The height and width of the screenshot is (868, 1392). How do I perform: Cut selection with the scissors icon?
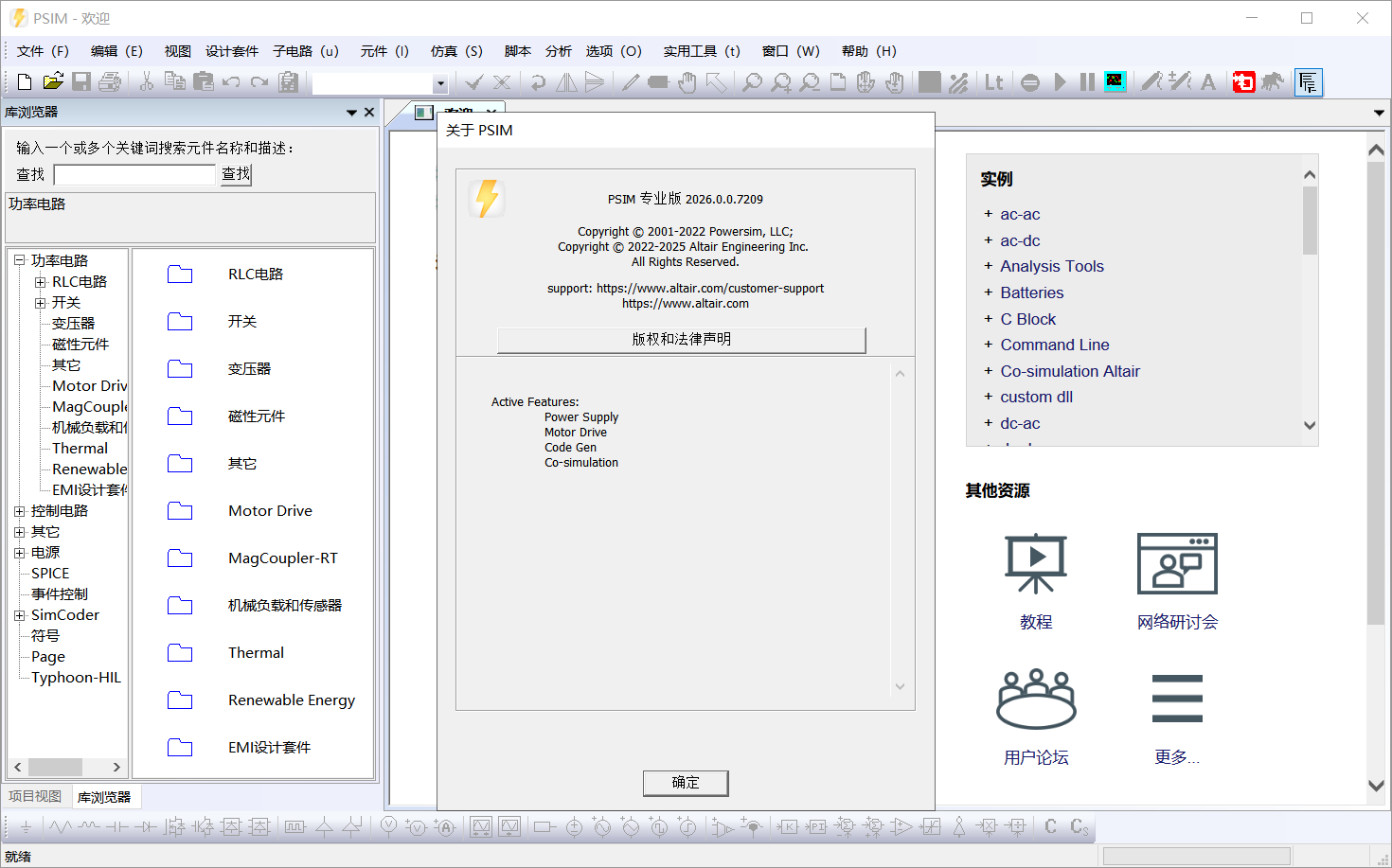click(x=147, y=82)
